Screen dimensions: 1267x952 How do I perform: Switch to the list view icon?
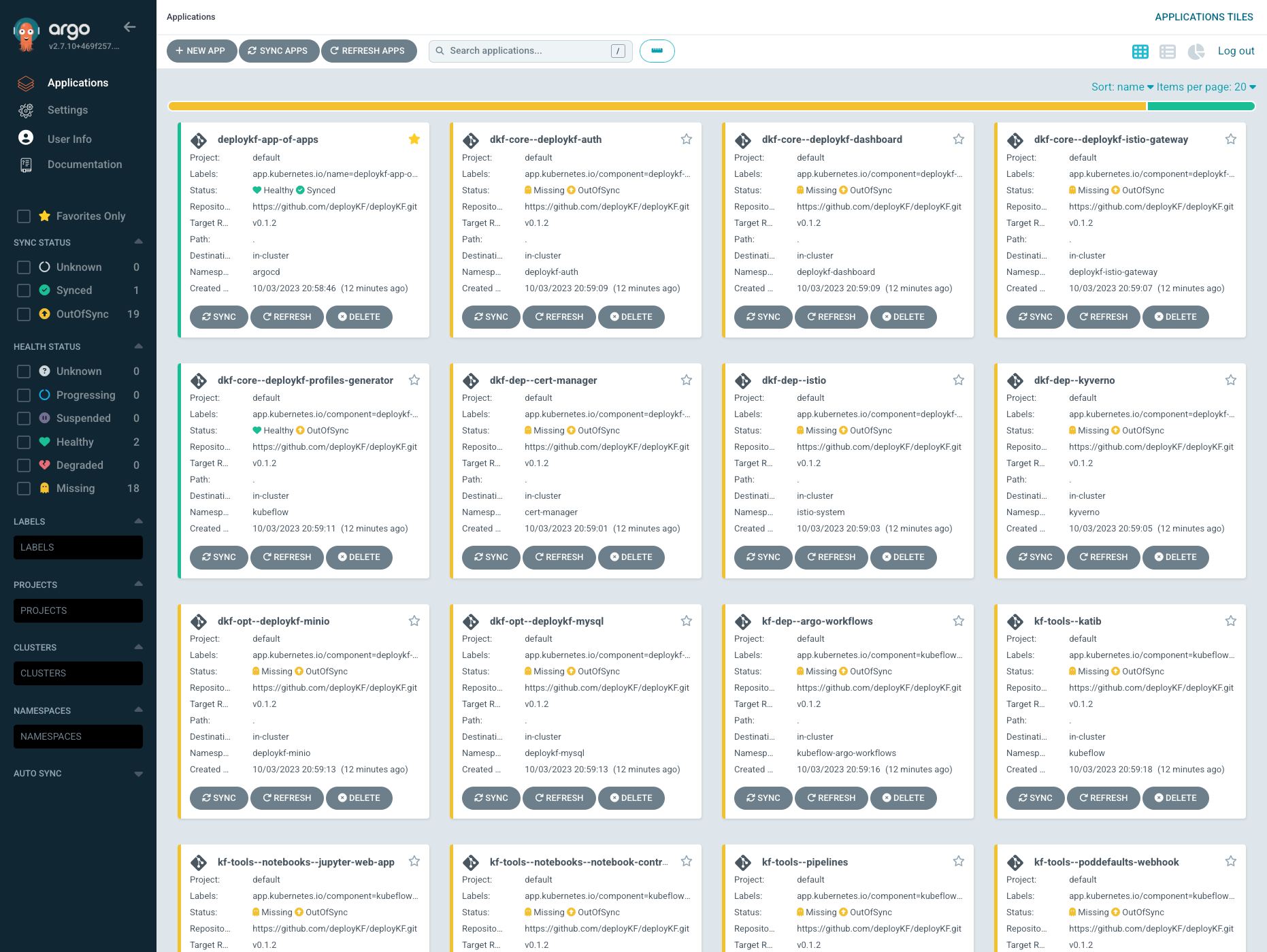pos(1168,51)
